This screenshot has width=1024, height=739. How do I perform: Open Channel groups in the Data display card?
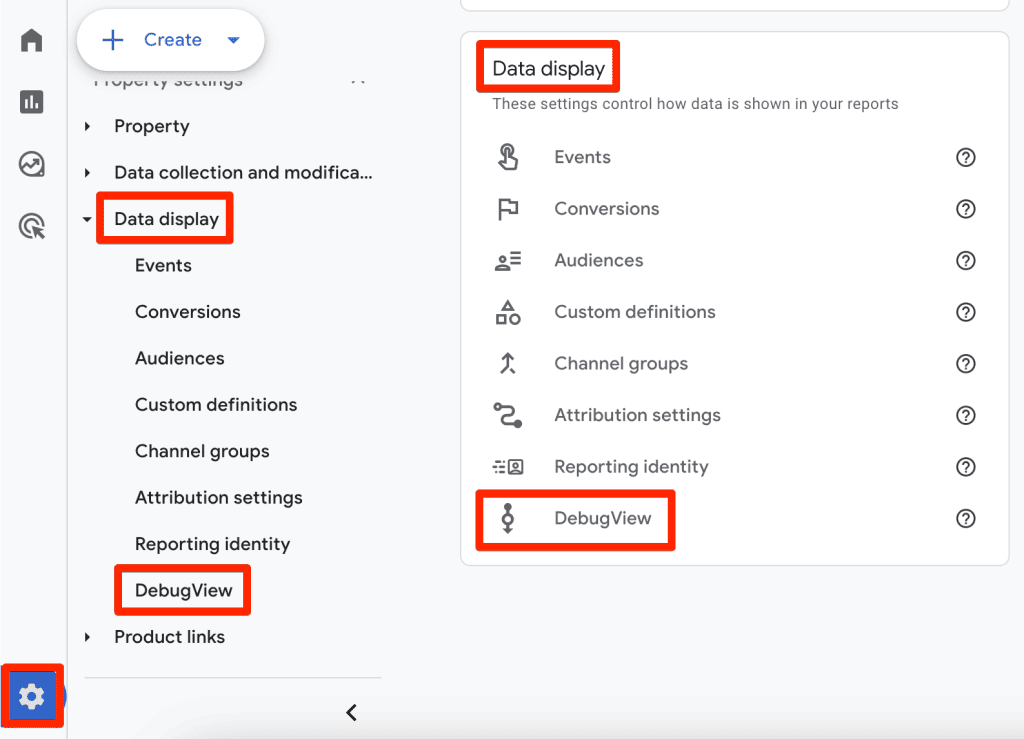[x=620, y=364]
